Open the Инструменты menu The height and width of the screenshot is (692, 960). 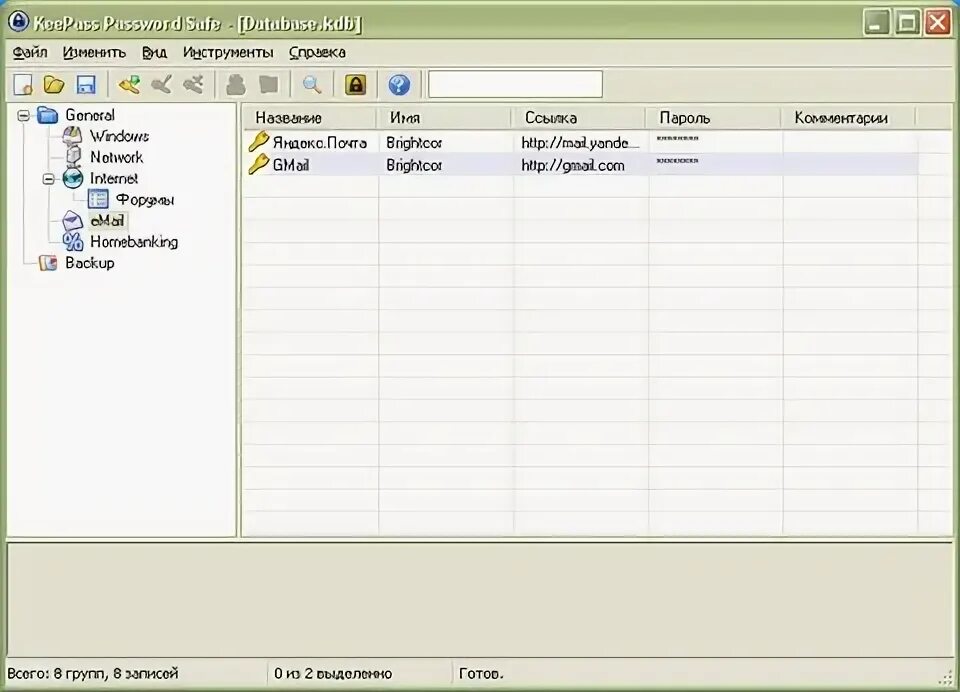tap(228, 53)
